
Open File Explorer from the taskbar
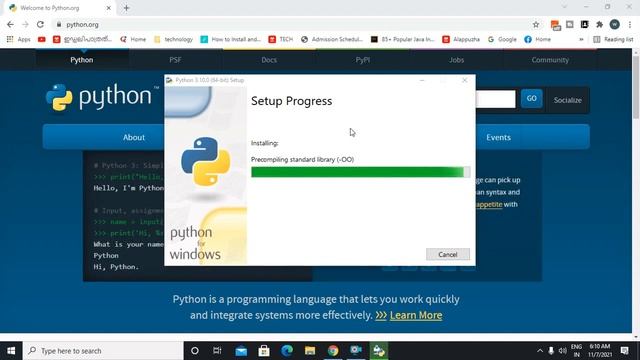[310, 351]
